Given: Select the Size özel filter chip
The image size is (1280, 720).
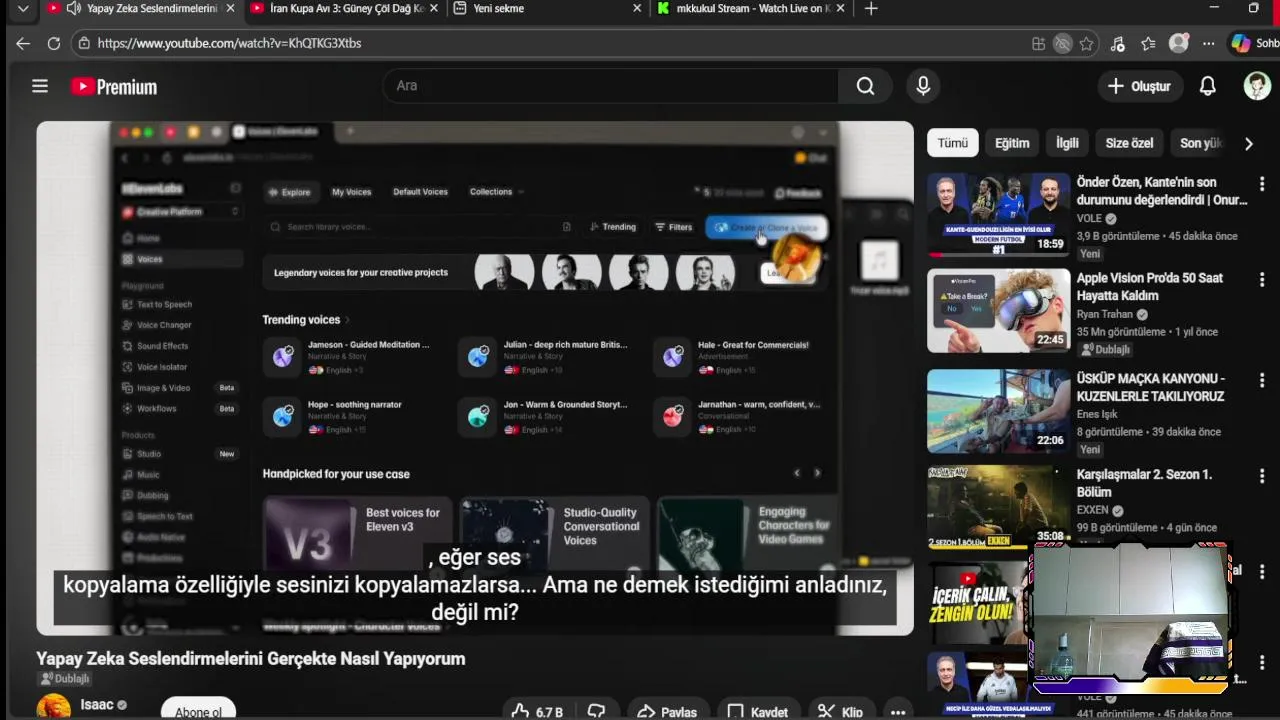Looking at the screenshot, I should (x=1129, y=143).
